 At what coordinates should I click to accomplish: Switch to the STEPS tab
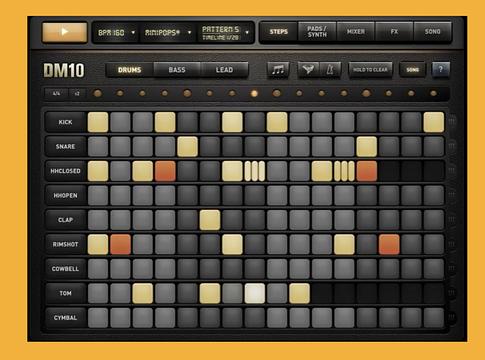coord(279,32)
